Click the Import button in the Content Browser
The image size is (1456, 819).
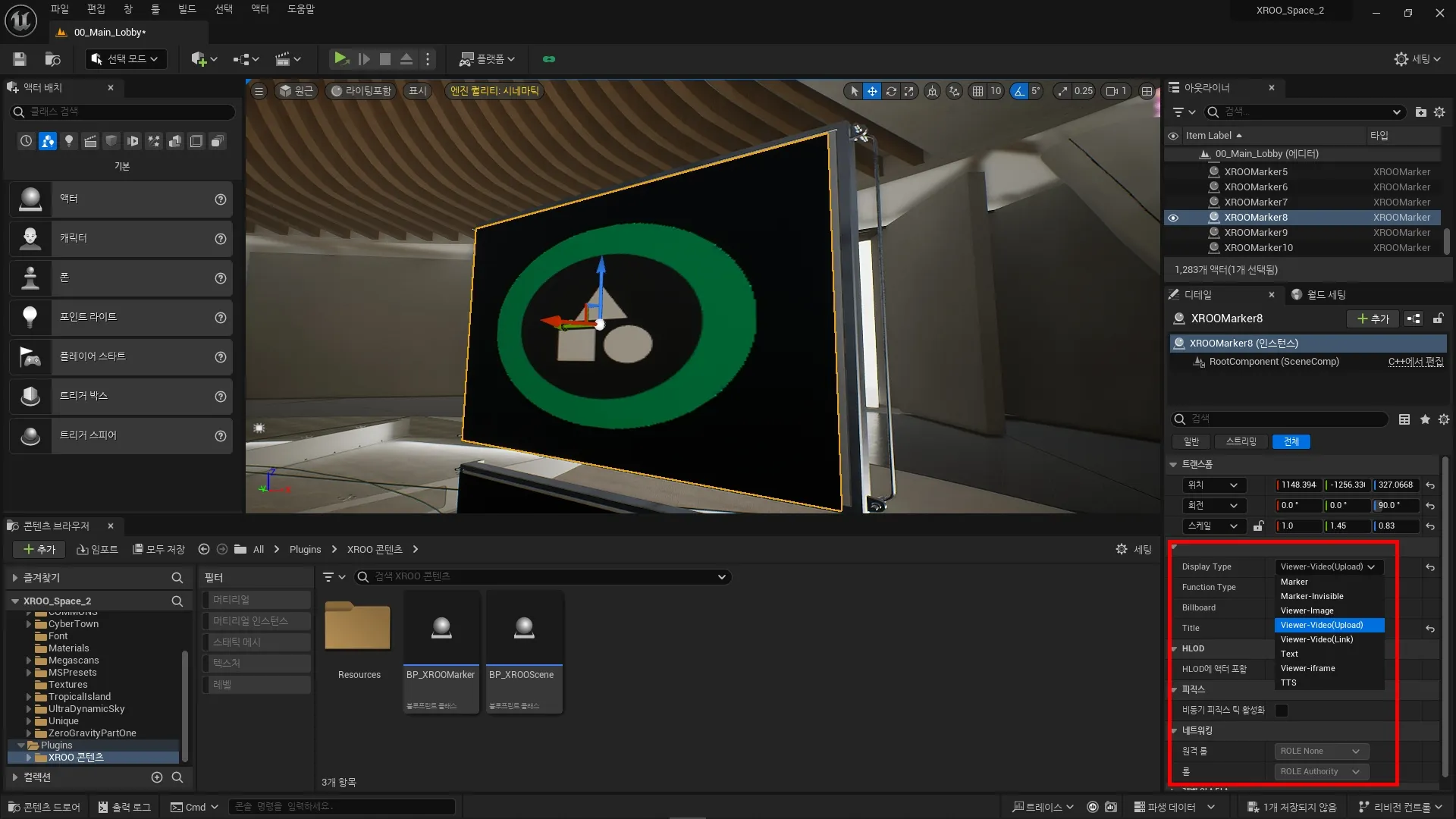[98, 549]
